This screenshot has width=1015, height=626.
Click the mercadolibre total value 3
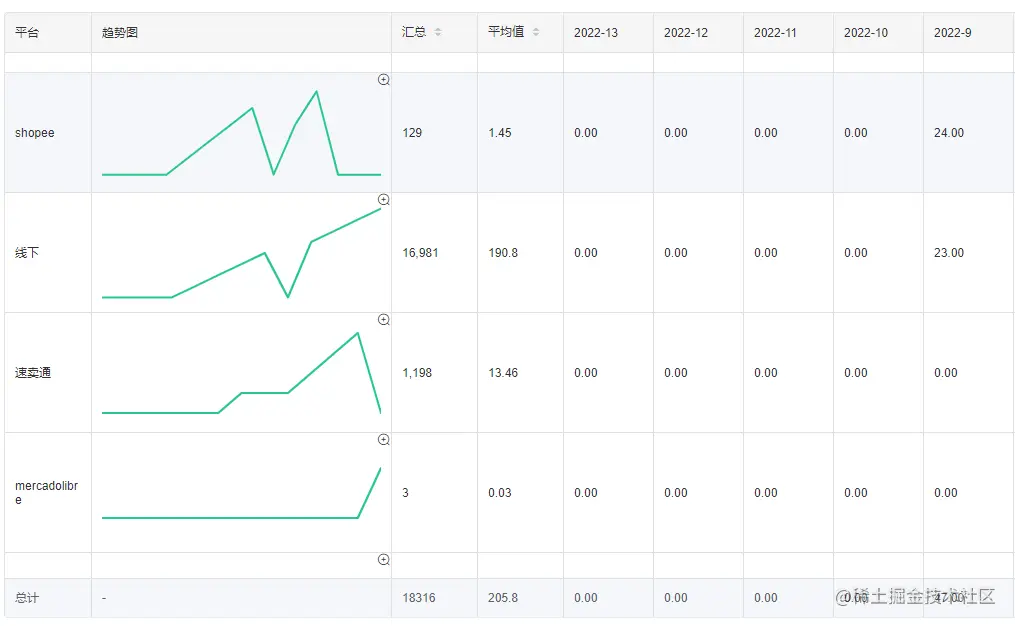[x=405, y=493]
